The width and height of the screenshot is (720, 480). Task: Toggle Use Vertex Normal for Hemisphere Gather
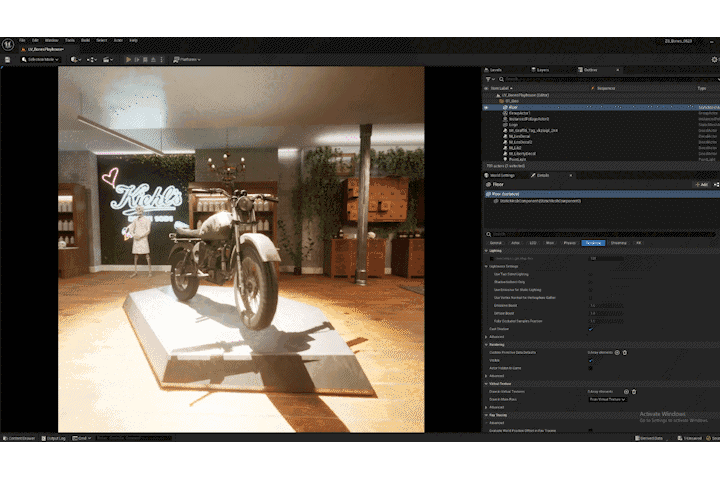coord(591,298)
